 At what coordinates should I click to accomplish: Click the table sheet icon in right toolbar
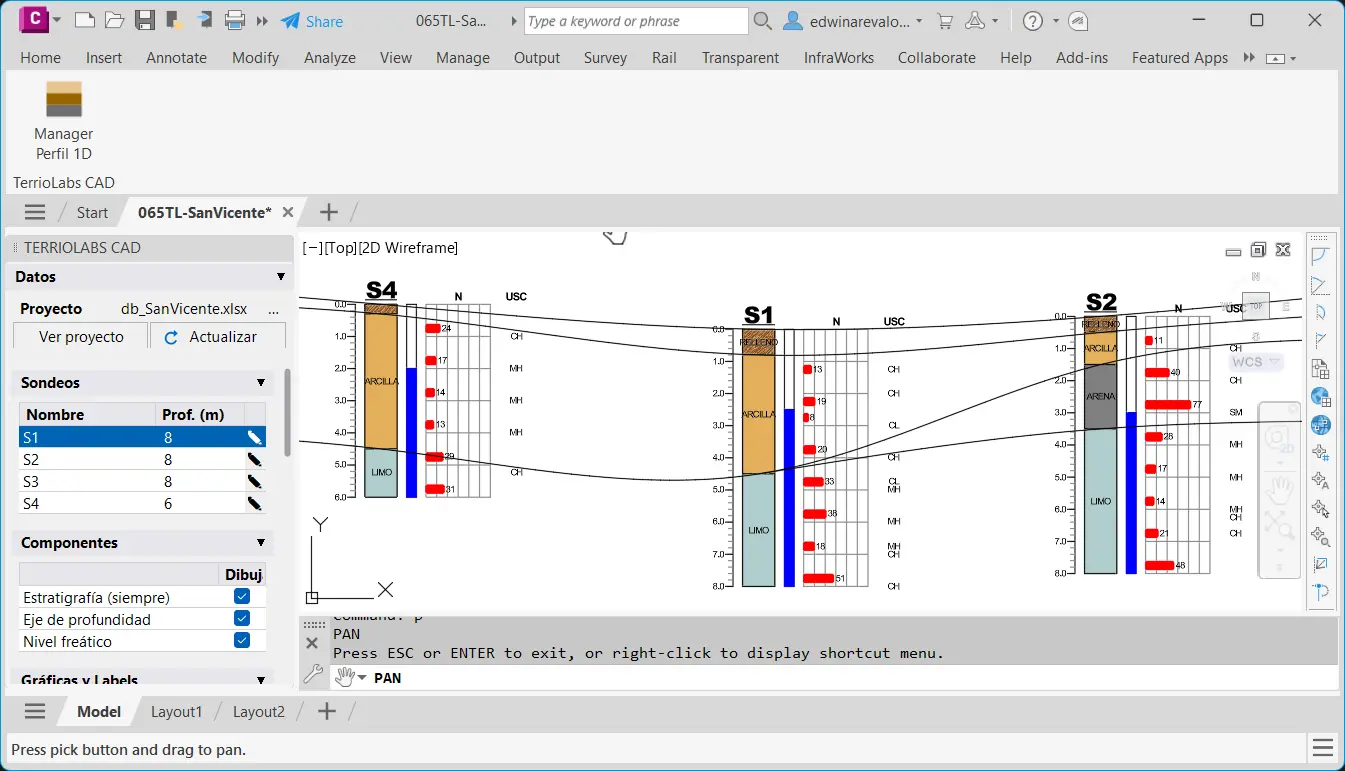coord(1320,369)
